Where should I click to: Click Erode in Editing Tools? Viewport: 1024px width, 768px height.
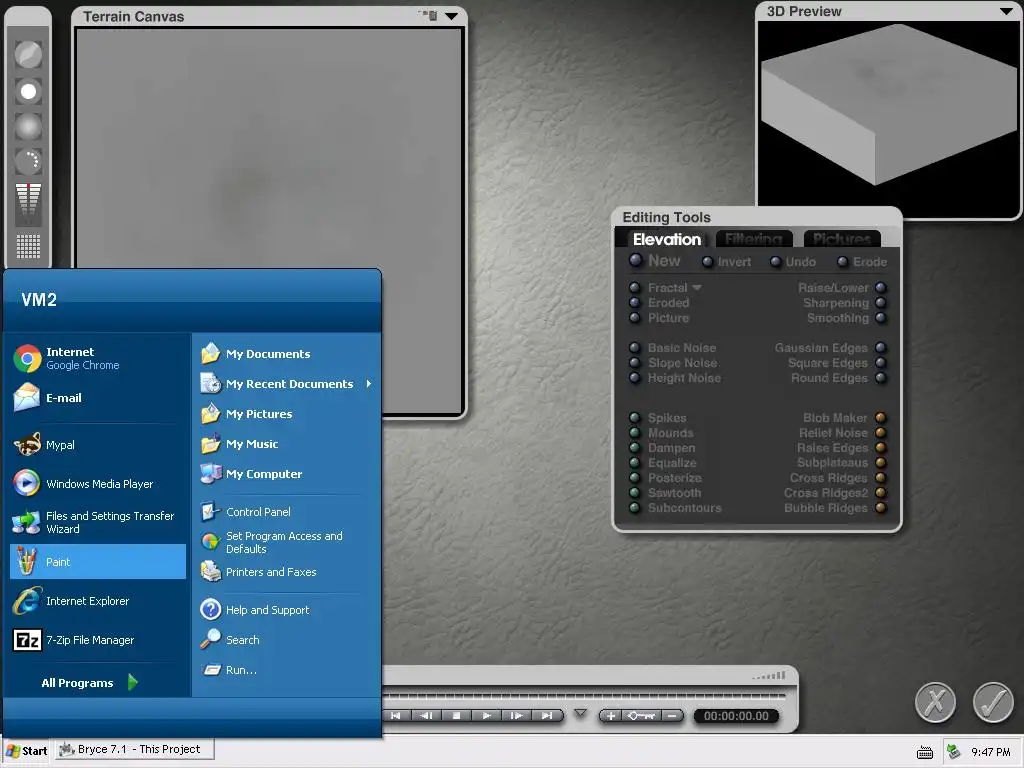(x=862, y=262)
